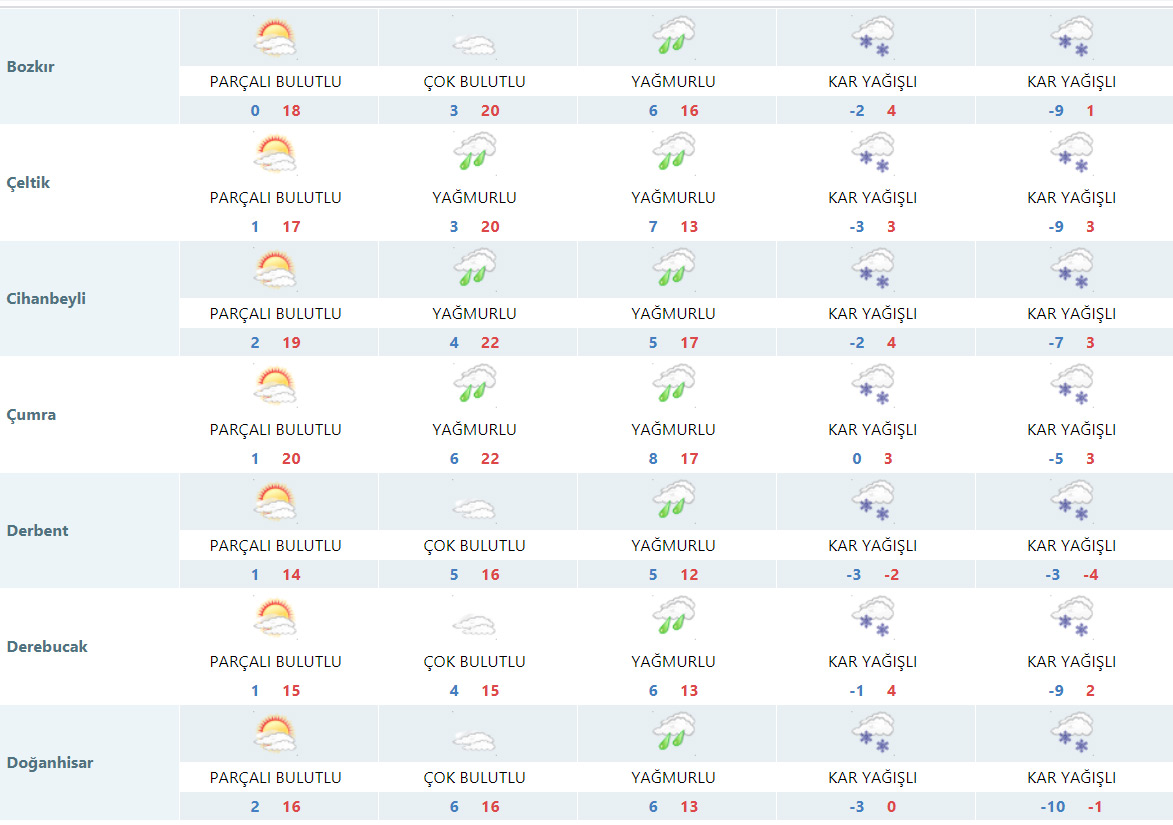Viewport: 1173px width, 825px height.
Task: Click ÇOK BULUTLU label in Derebucak row
Action: click(474, 662)
